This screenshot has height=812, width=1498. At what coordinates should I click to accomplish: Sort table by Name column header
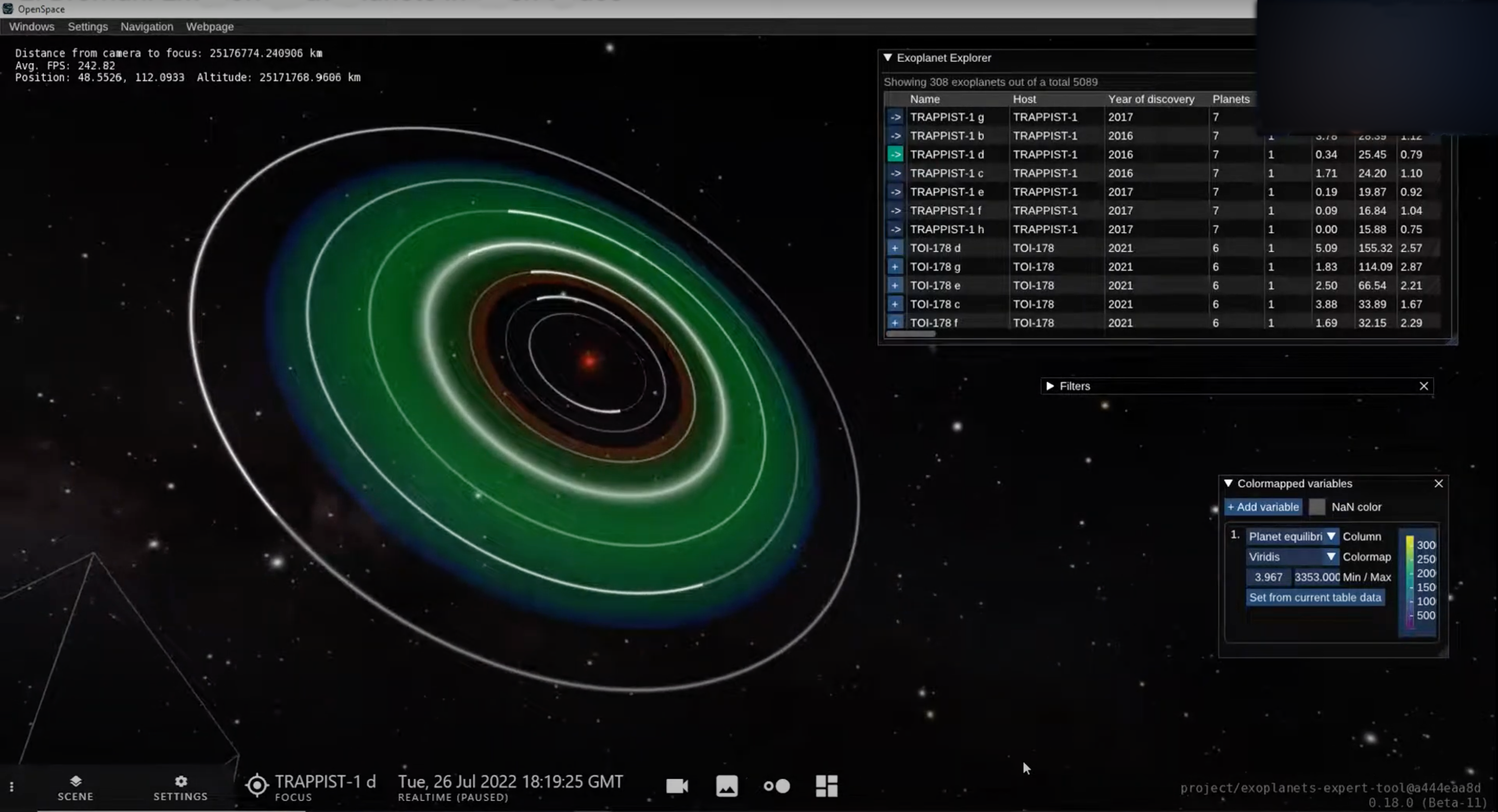point(925,99)
